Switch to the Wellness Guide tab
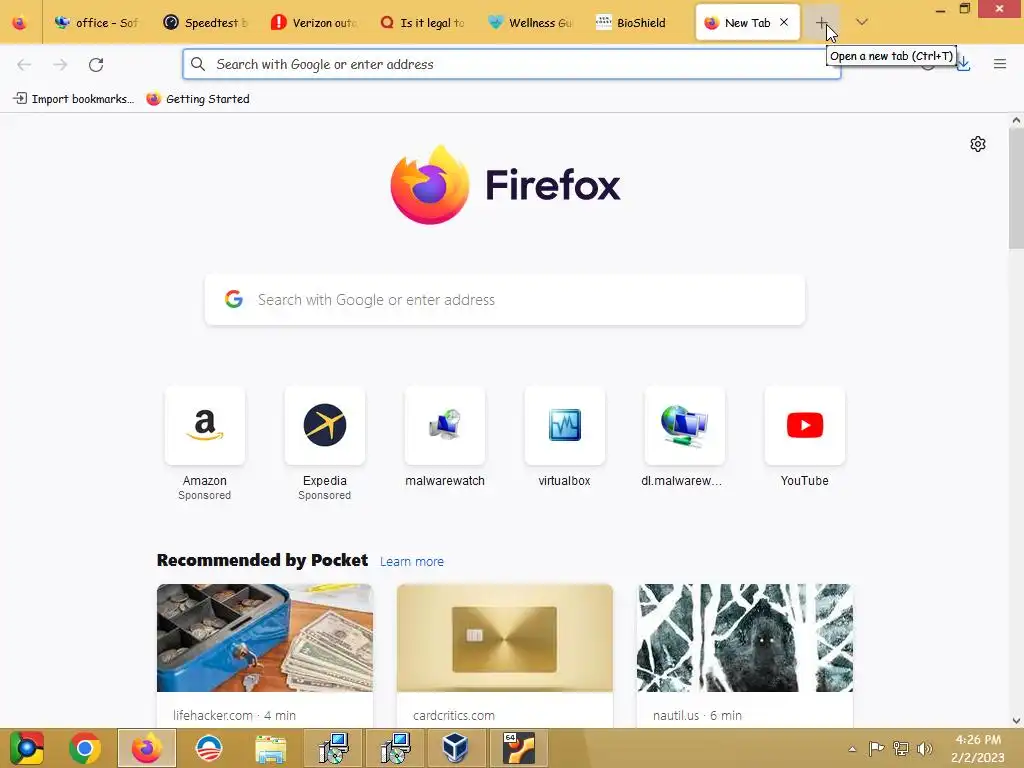The image size is (1024, 768). click(530, 23)
